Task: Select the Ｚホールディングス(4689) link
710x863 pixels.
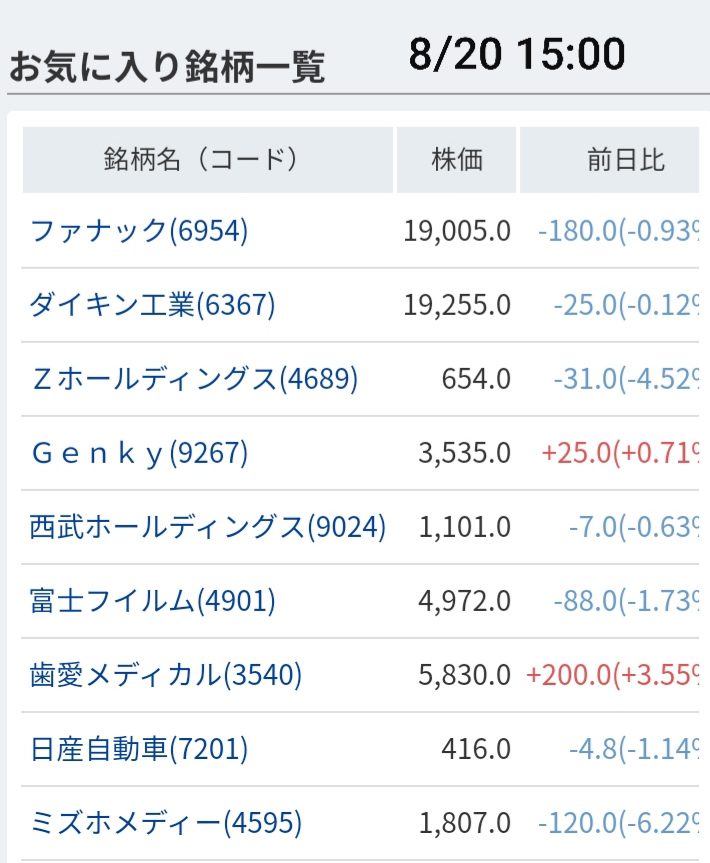Action: click(194, 379)
